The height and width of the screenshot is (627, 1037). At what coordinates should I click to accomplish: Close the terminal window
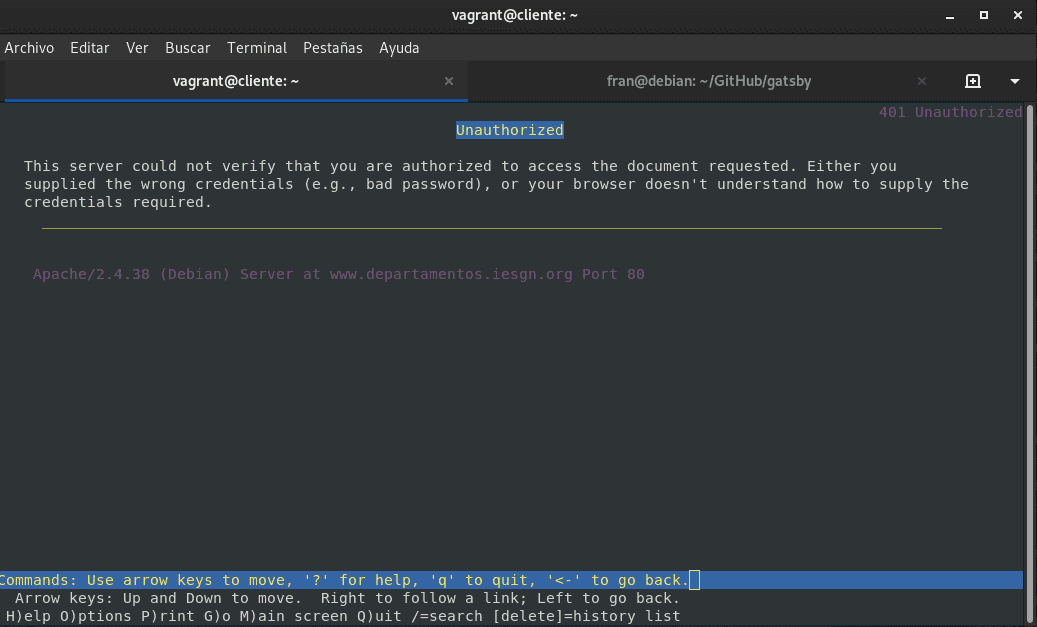point(1016,15)
